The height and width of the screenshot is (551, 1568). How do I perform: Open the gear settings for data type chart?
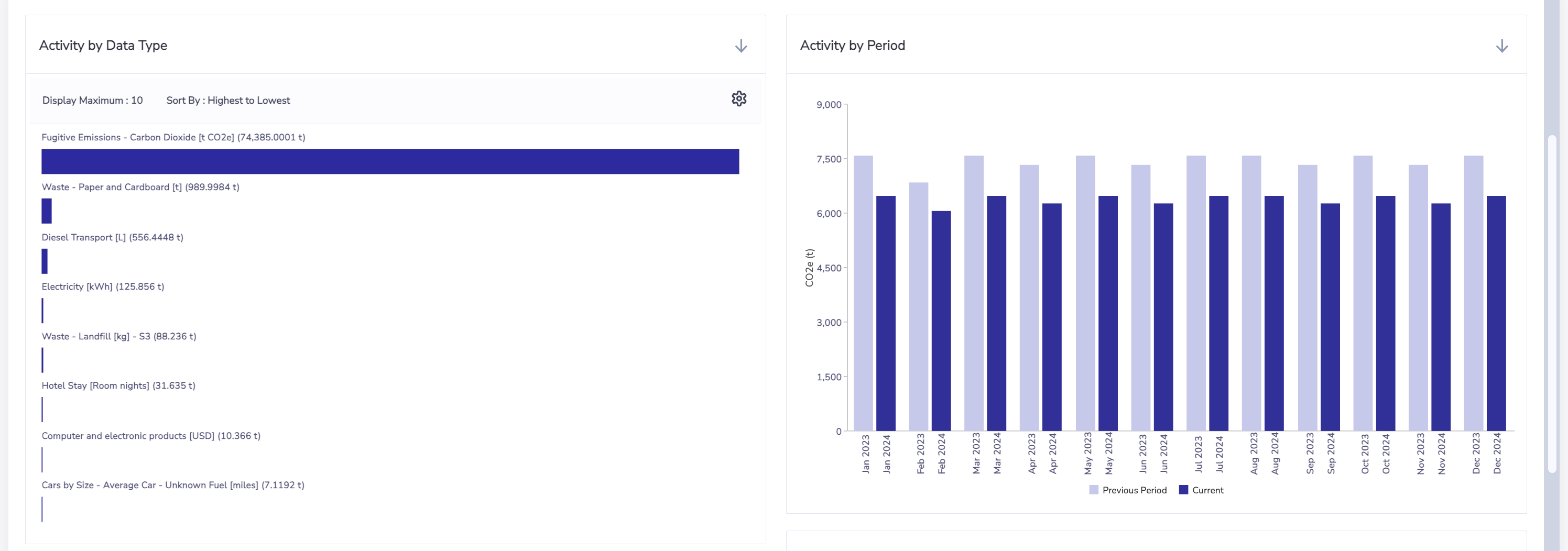[739, 98]
